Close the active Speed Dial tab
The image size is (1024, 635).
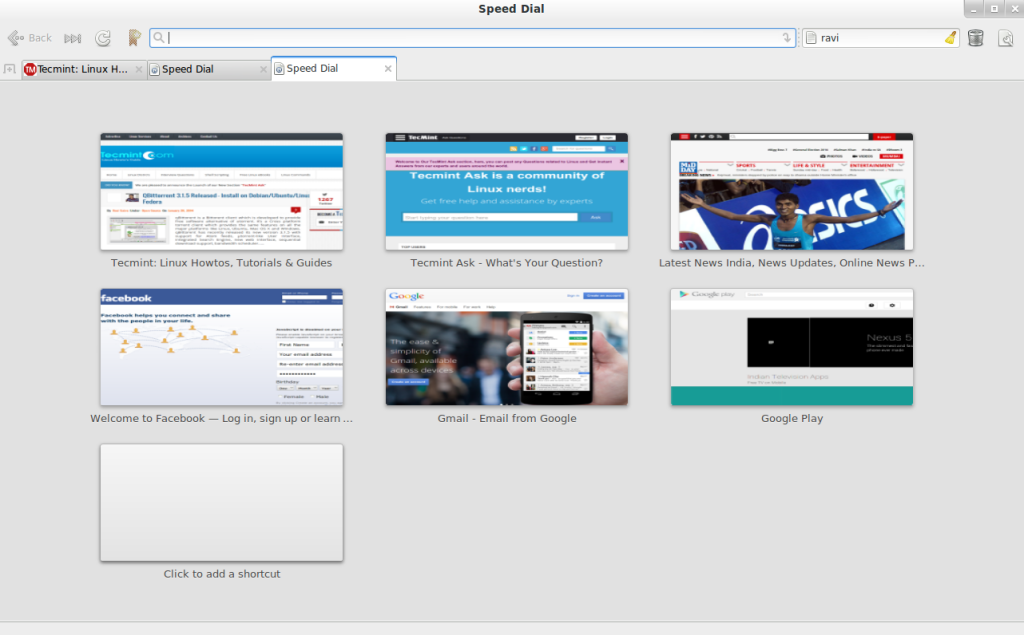coord(388,68)
